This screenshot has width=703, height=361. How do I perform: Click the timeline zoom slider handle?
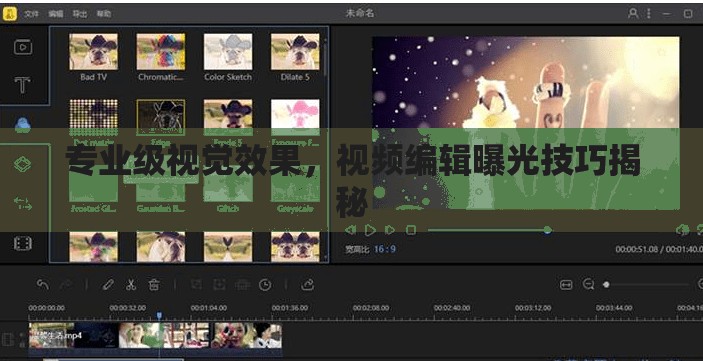click(606, 284)
